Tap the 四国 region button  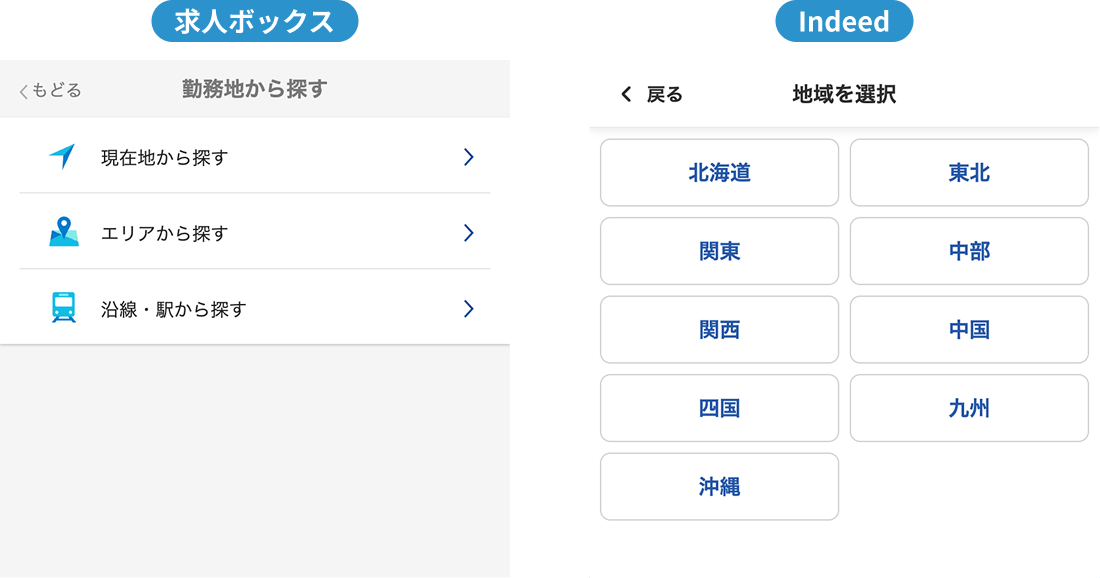click(719, 408)
